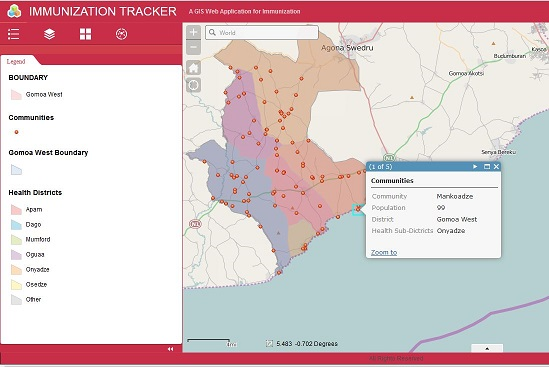Maximize the Communities popup
The height and width of the screenshot is (367, 549).
coord(487,167)
